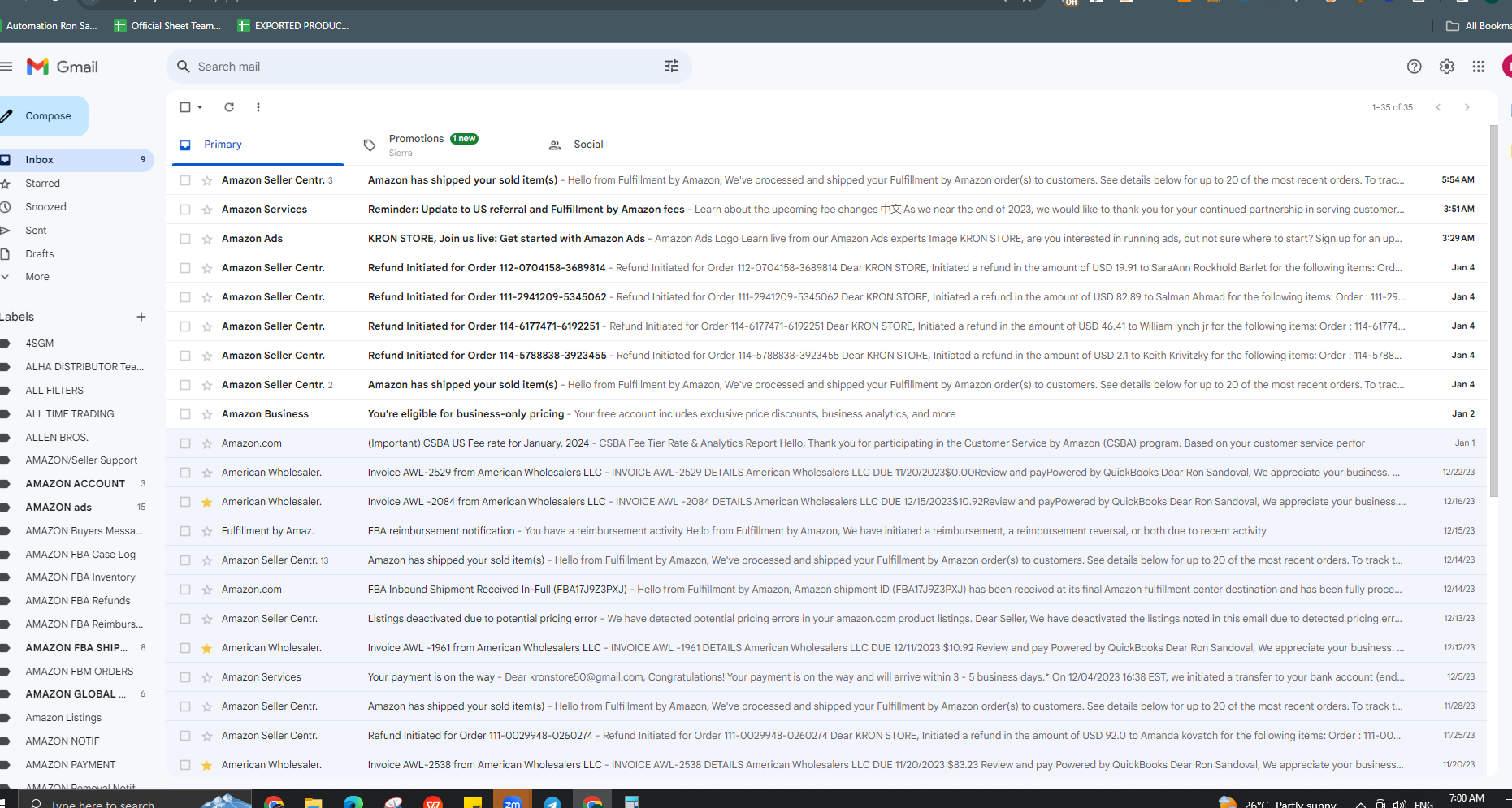Viewport: 1512px width, 808px height.
Task: Select the Your payment is on the way checkbox
Action: point(185,677)
